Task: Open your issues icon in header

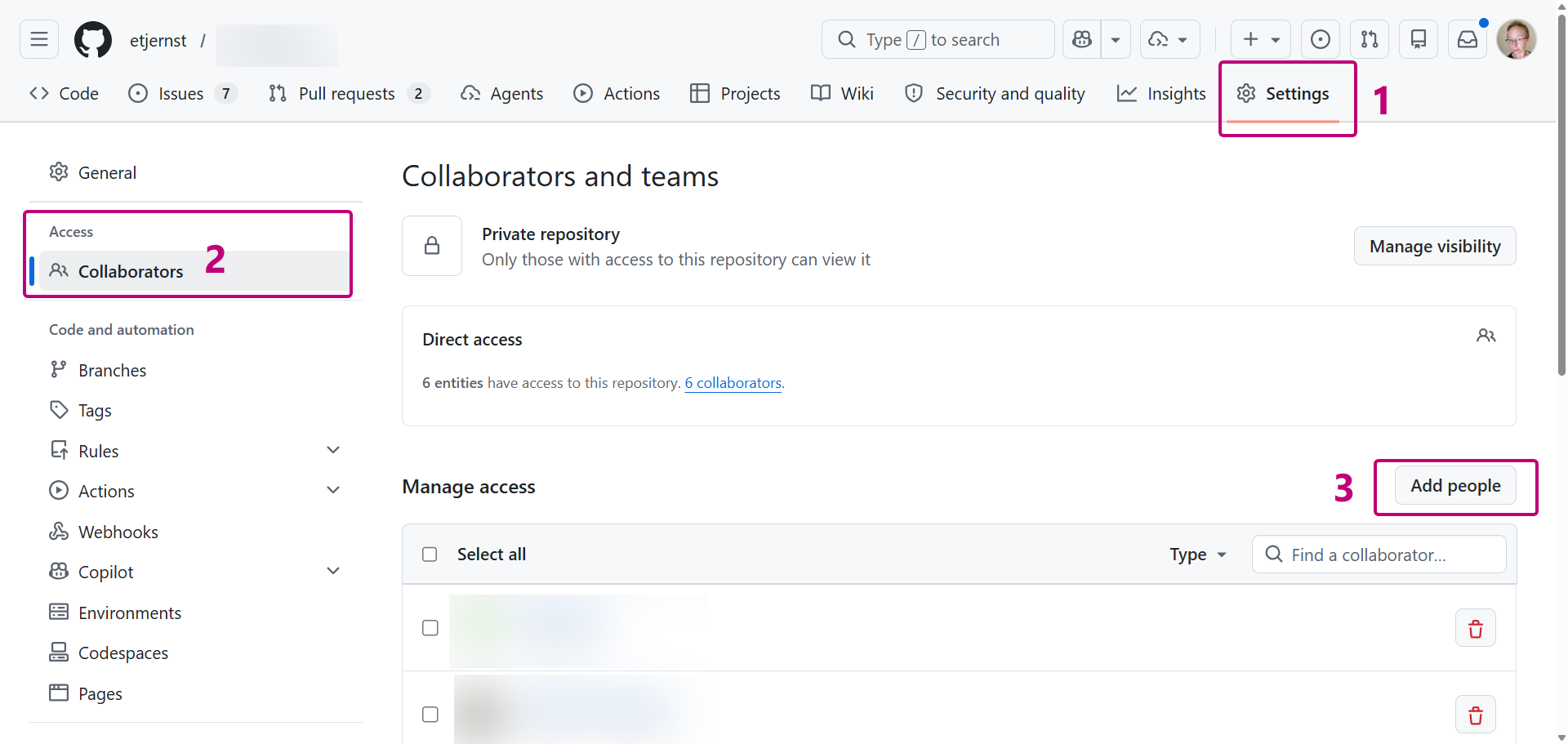Action: pos(1321,39)
